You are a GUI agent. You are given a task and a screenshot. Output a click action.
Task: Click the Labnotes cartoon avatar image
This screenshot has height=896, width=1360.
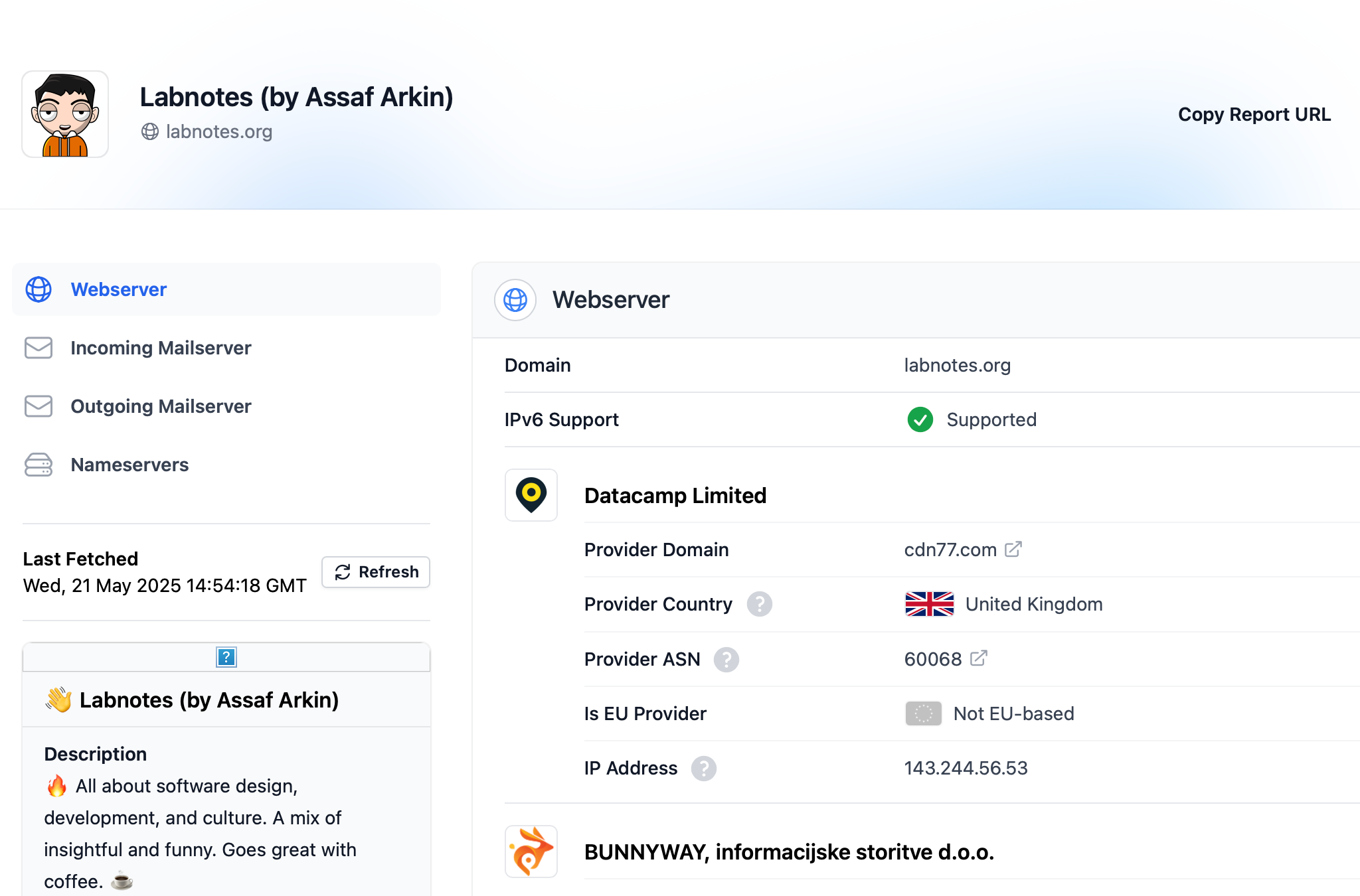click(x=65, y=114)
